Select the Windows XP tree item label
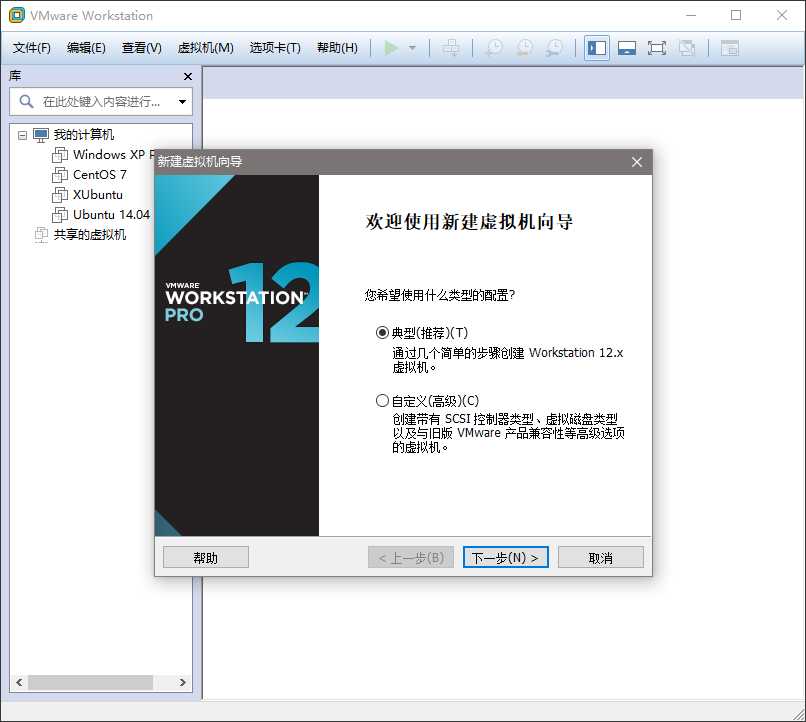Image resolution: width=806 pixels, height=722 pixels. tap(113, 155)
